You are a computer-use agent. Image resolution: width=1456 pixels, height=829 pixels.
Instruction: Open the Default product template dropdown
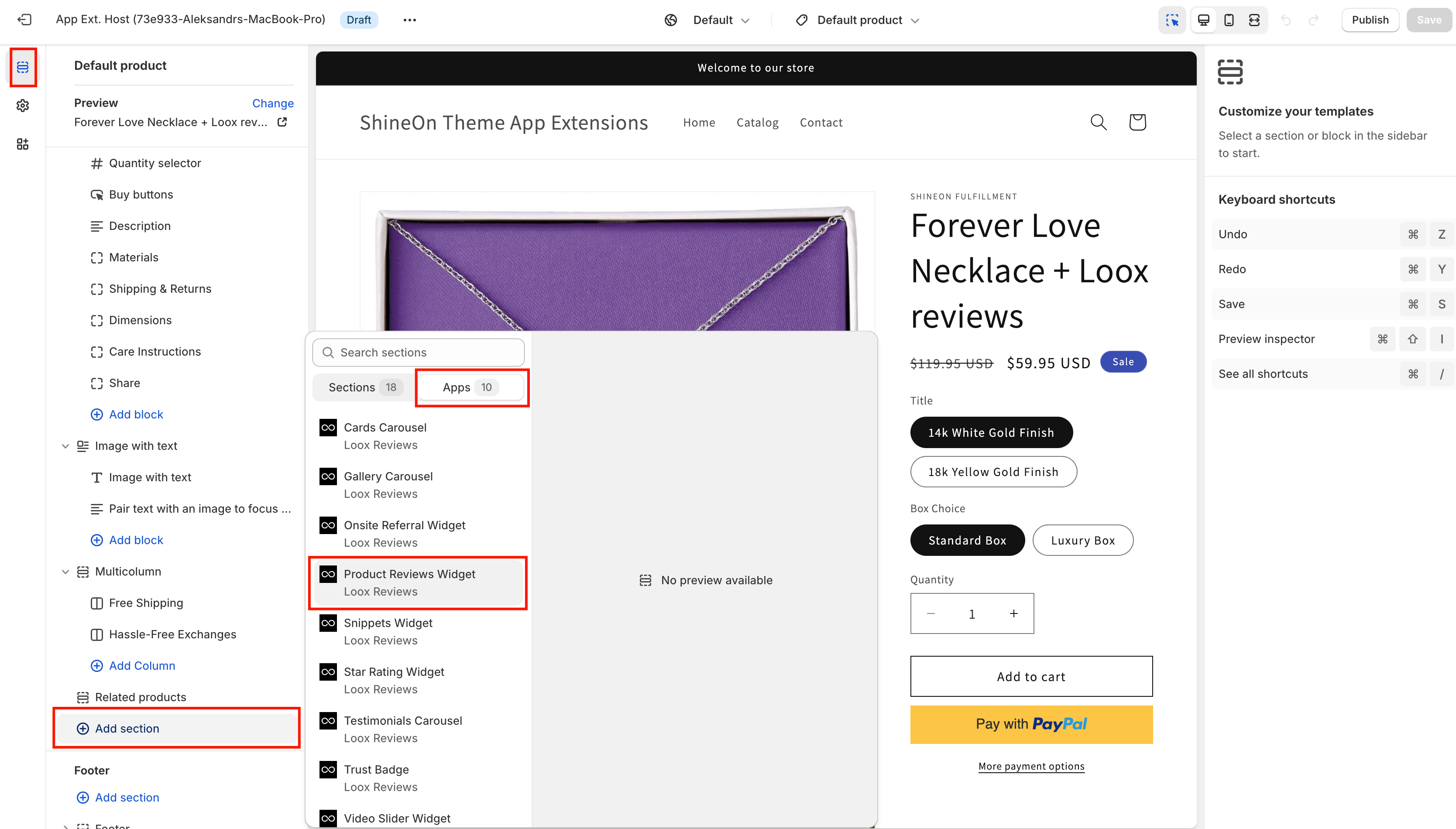pyautogui.click(x=857, y=20)
